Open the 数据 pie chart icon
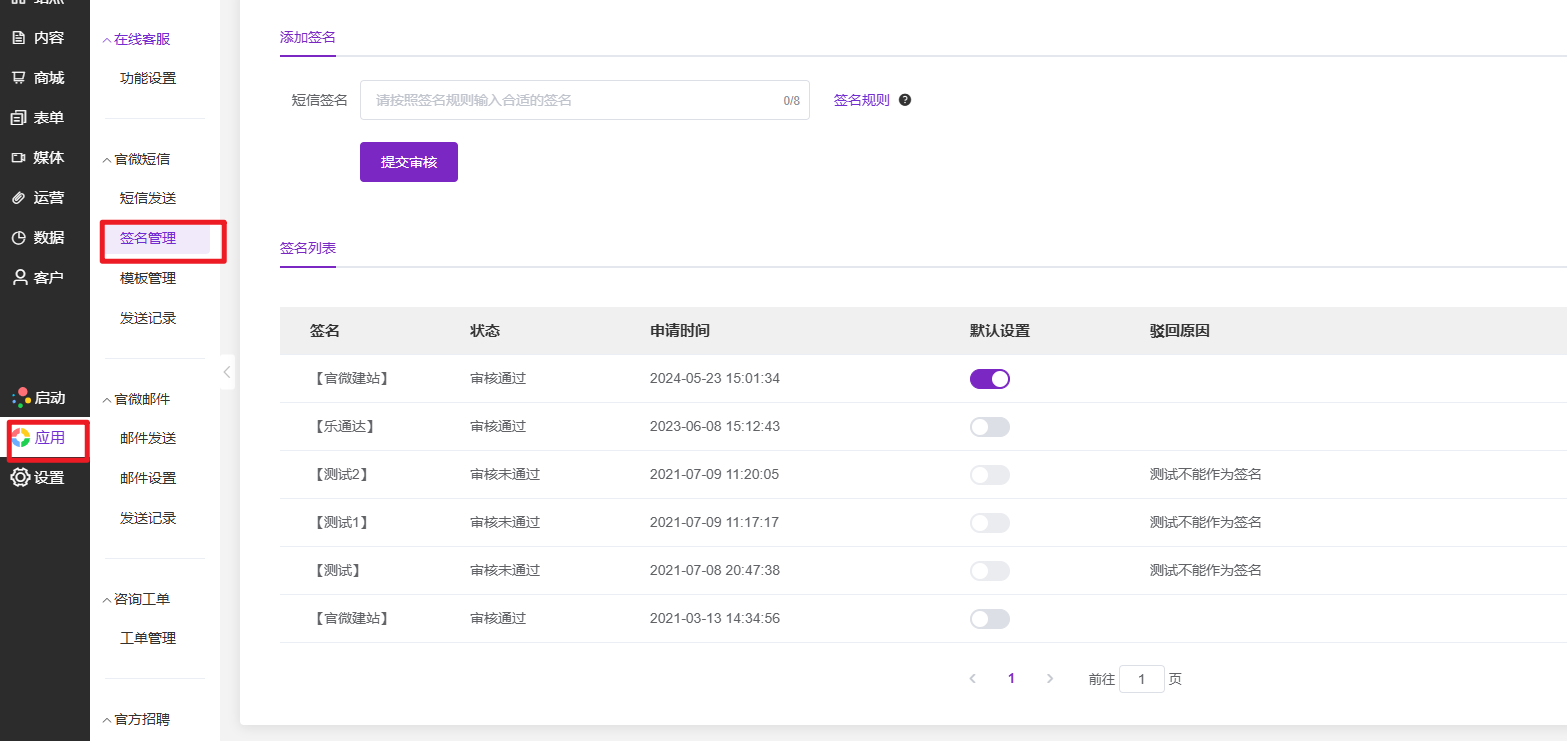The width and height of the screenshot is (1567, 741). coord(19,238)
